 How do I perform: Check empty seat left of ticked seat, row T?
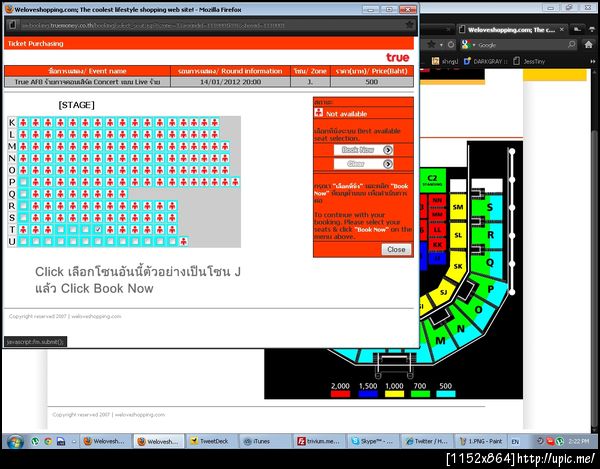(85, 230)
